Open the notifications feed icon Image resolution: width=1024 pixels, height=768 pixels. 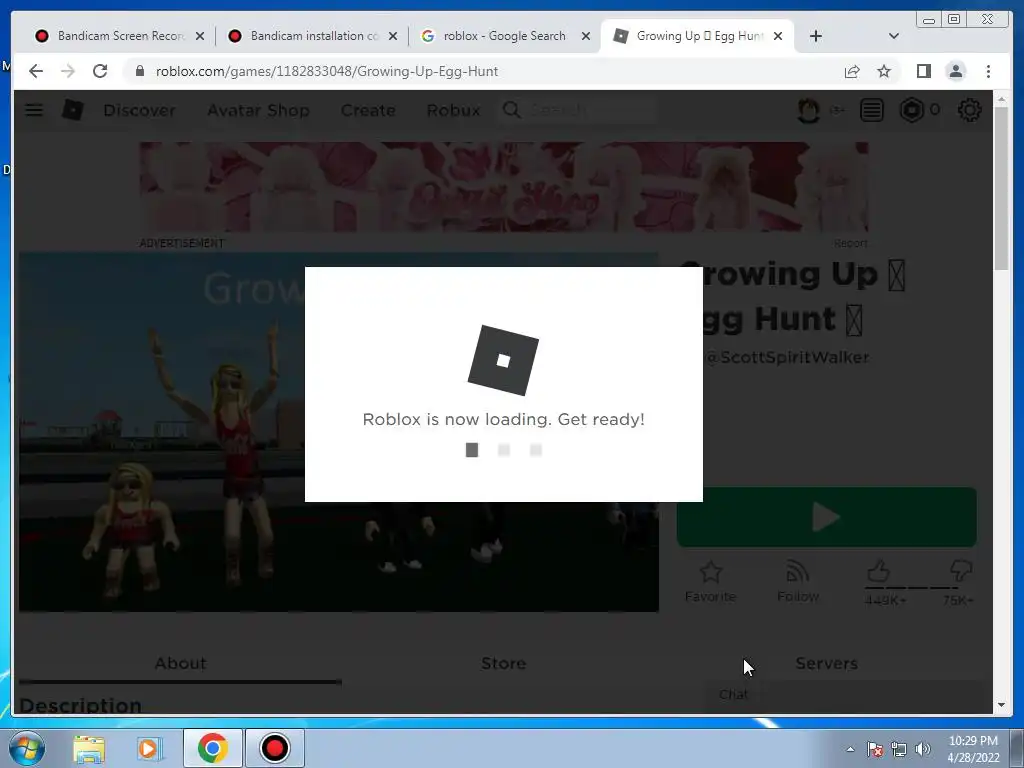click(x=871, y=110)
